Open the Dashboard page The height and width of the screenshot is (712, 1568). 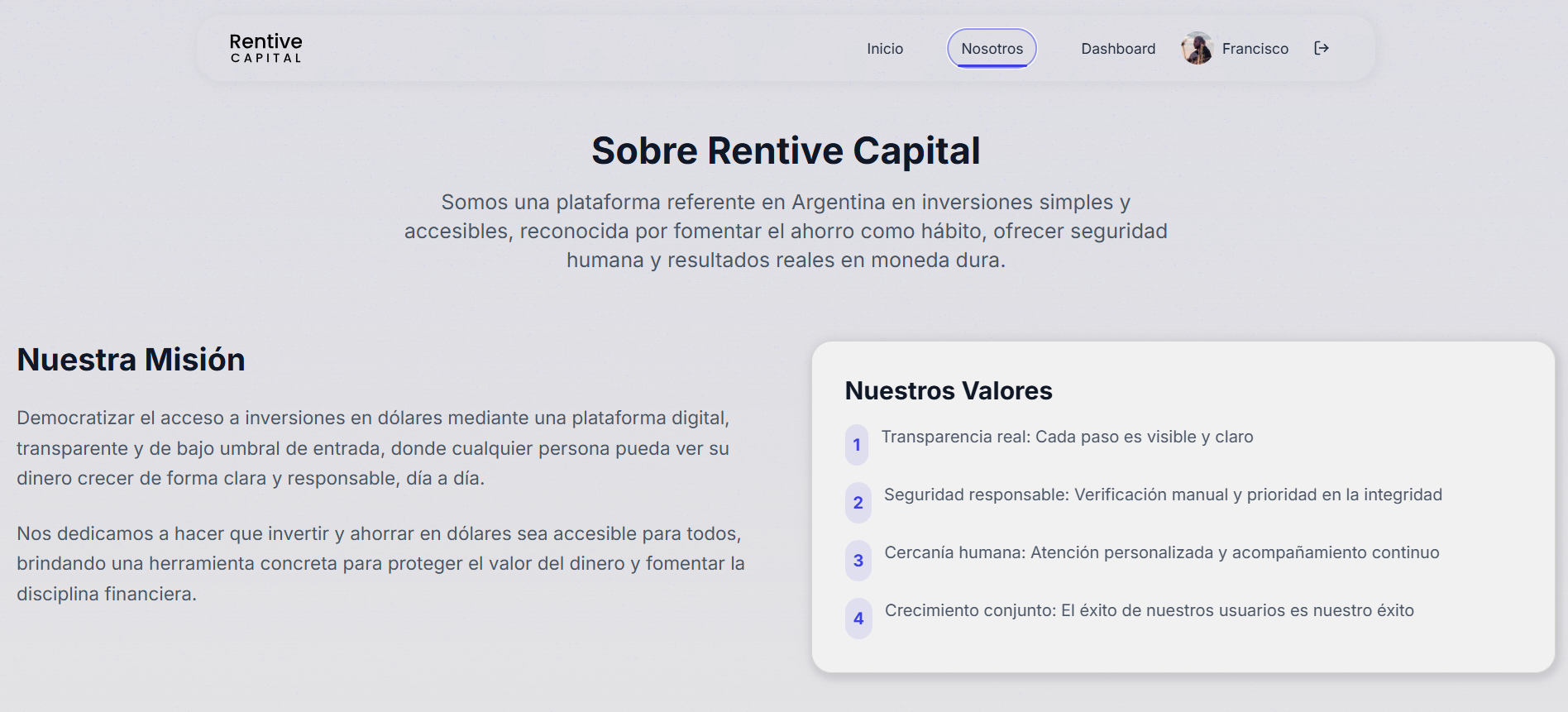[x=1118, y=49]
